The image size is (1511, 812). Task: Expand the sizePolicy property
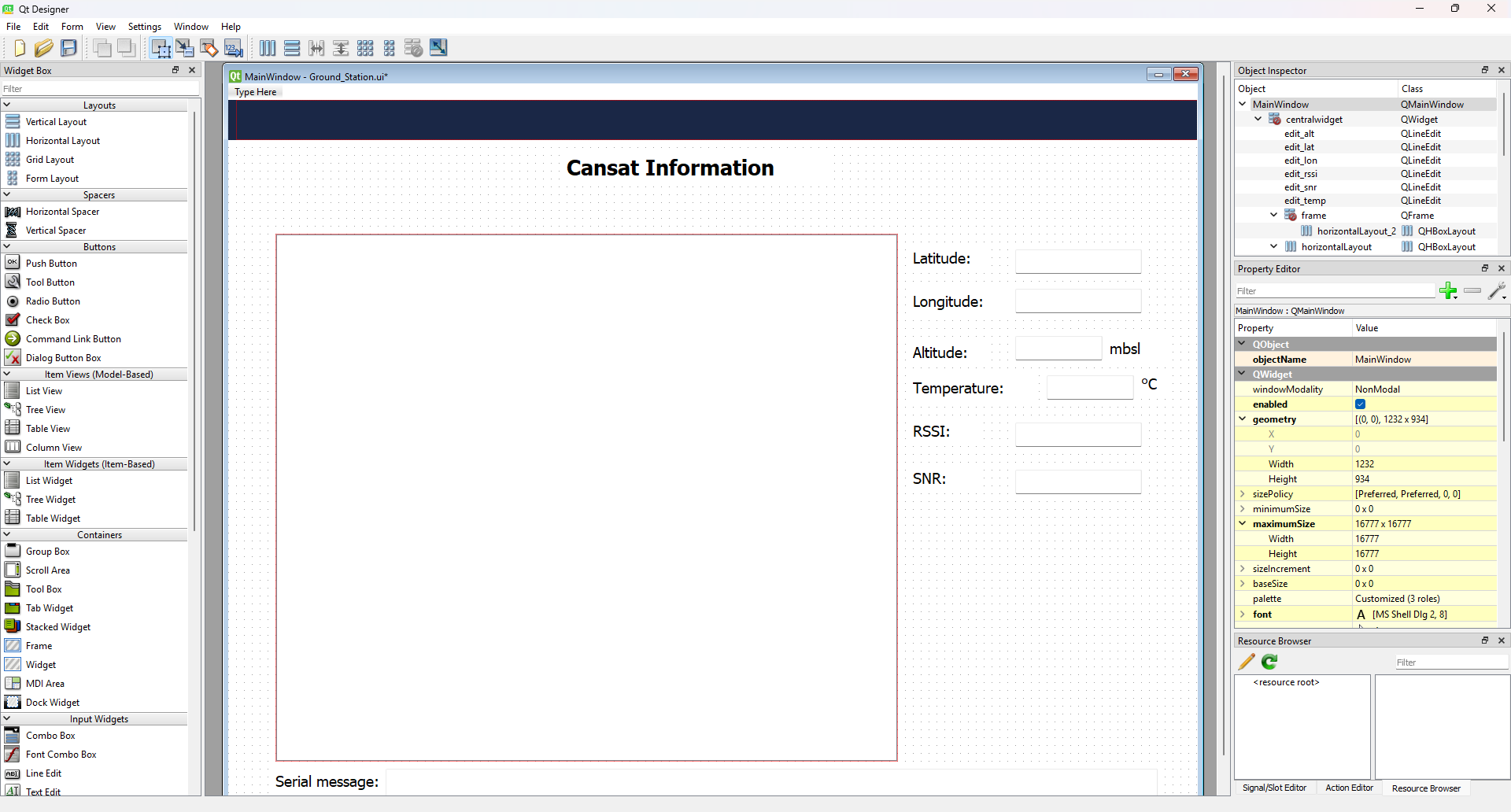point(1243,494)
